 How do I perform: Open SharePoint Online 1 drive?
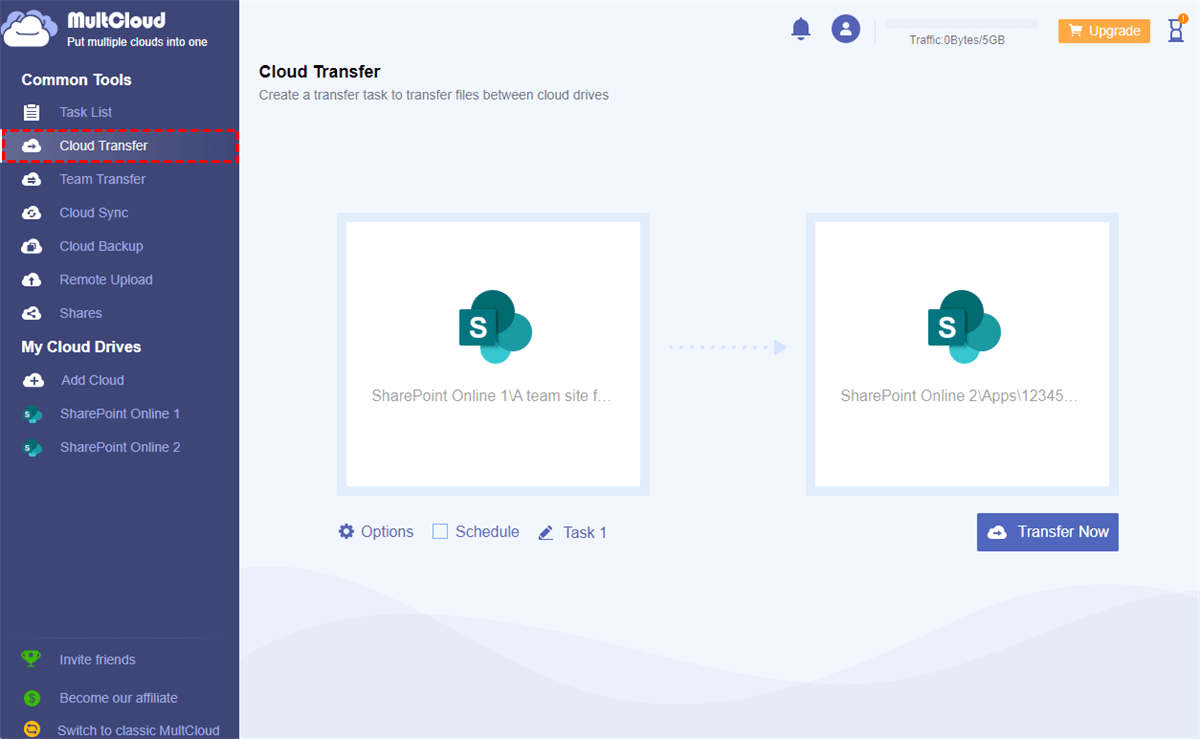tap(120, 414)
